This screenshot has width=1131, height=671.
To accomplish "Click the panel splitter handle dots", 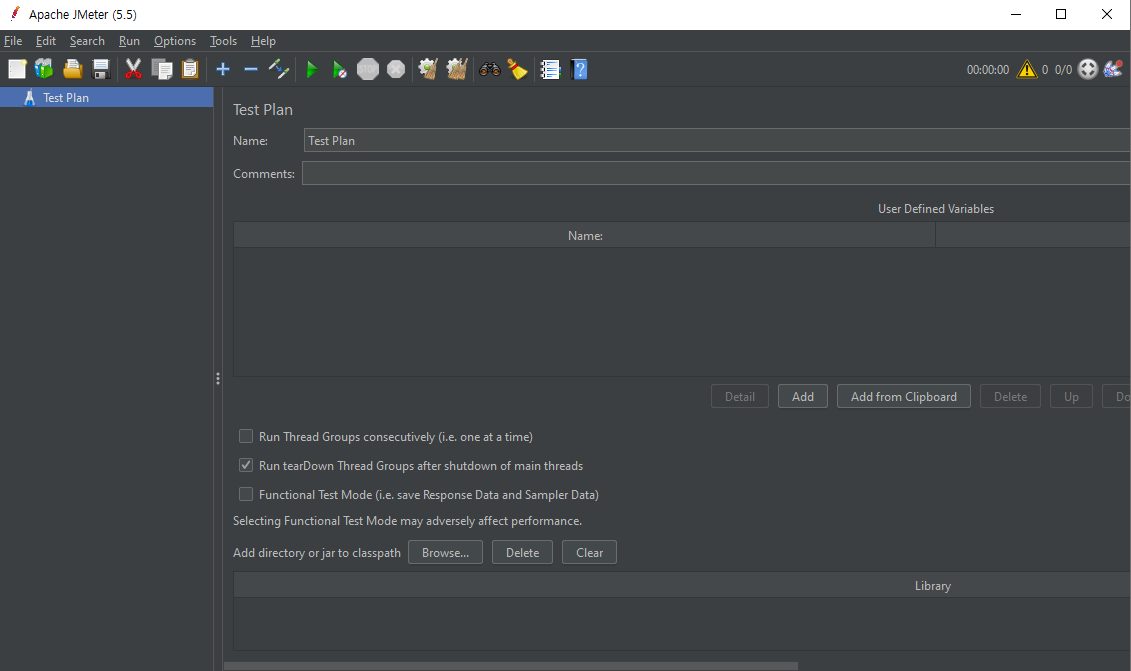I will point(218,379).
